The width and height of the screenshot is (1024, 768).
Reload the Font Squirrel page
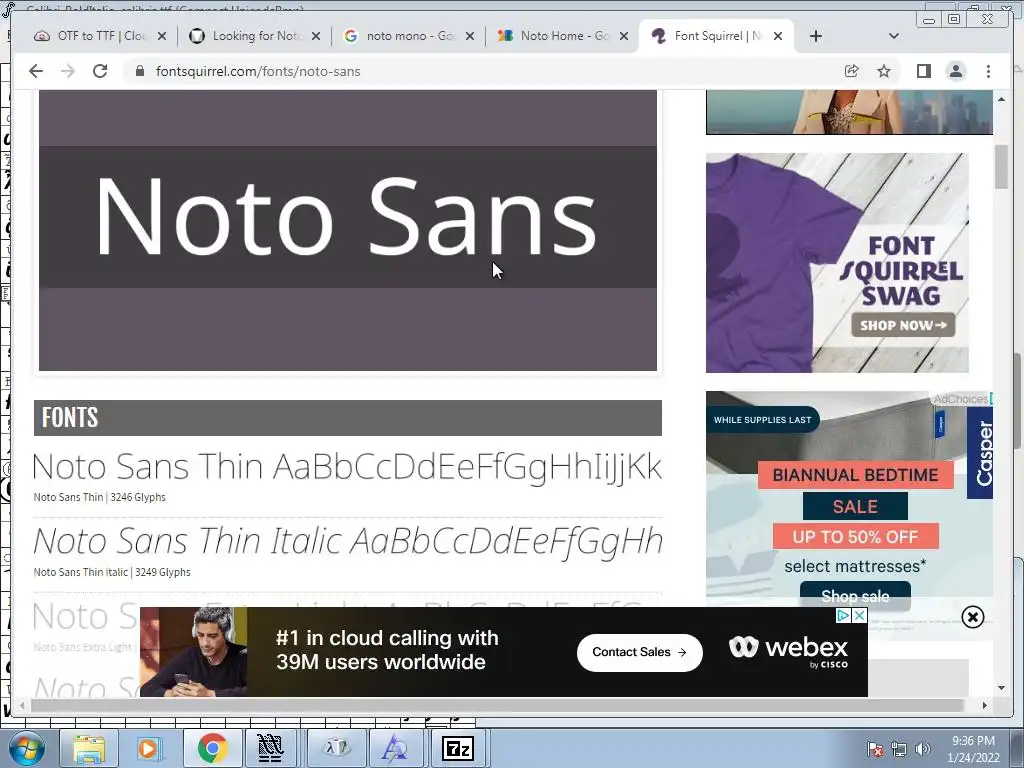coord(100,71)
